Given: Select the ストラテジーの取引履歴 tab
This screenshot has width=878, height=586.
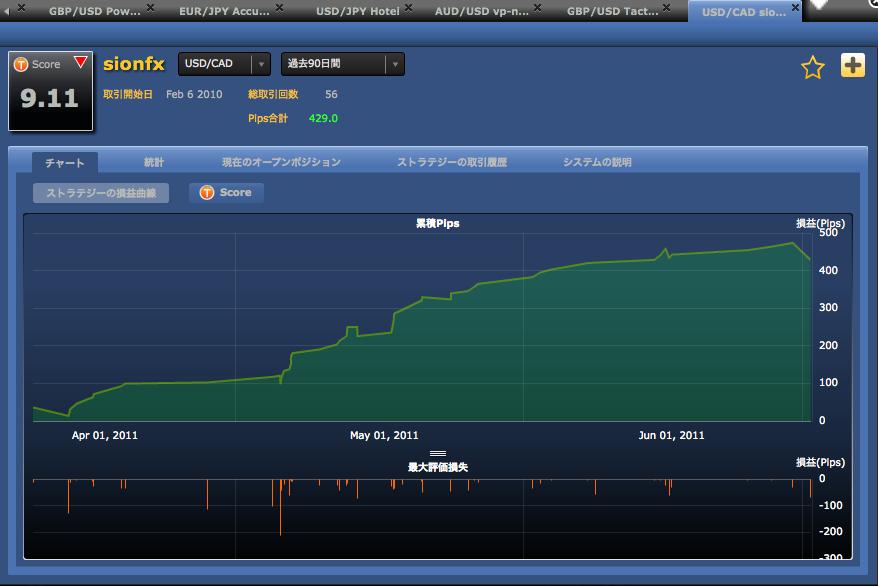Looking at the screenshot, I should click(x=452, y=162).
